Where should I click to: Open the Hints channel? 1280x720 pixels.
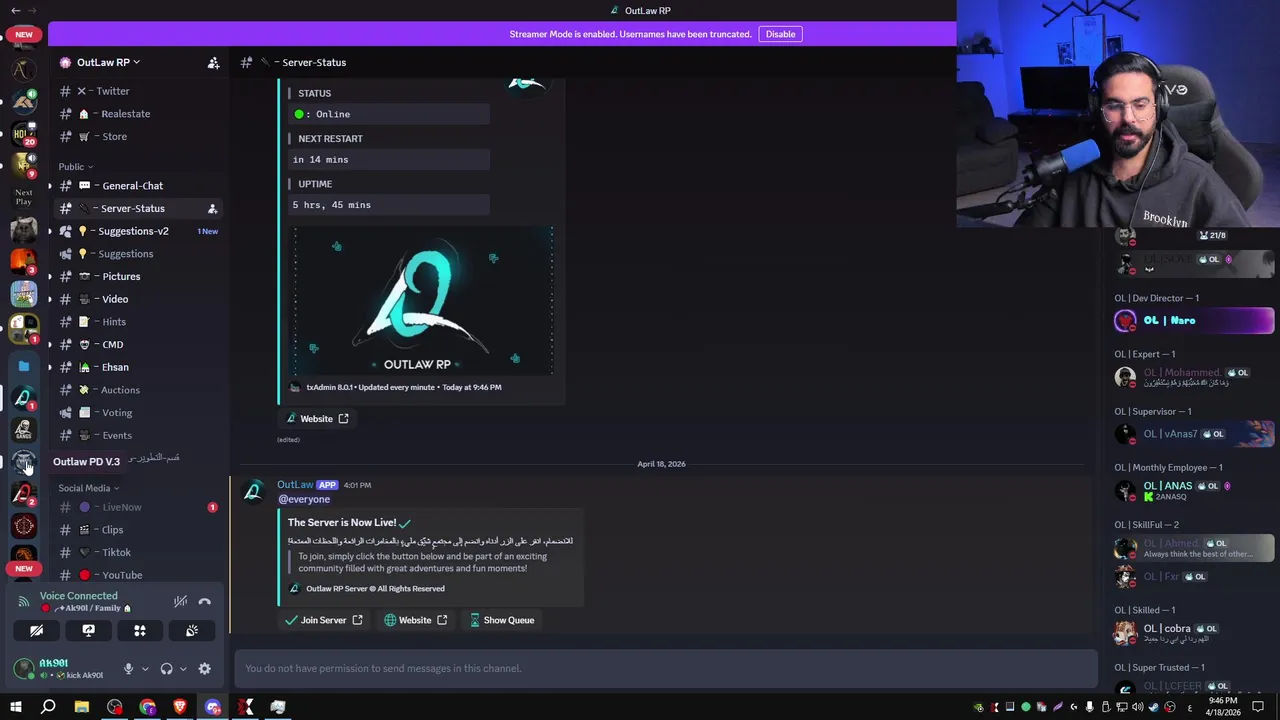coord(138,322)
